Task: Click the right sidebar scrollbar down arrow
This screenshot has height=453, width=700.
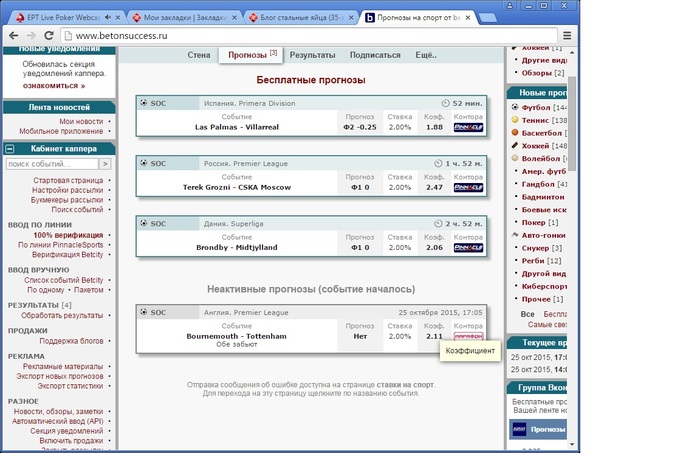Action: pos(572,444)
